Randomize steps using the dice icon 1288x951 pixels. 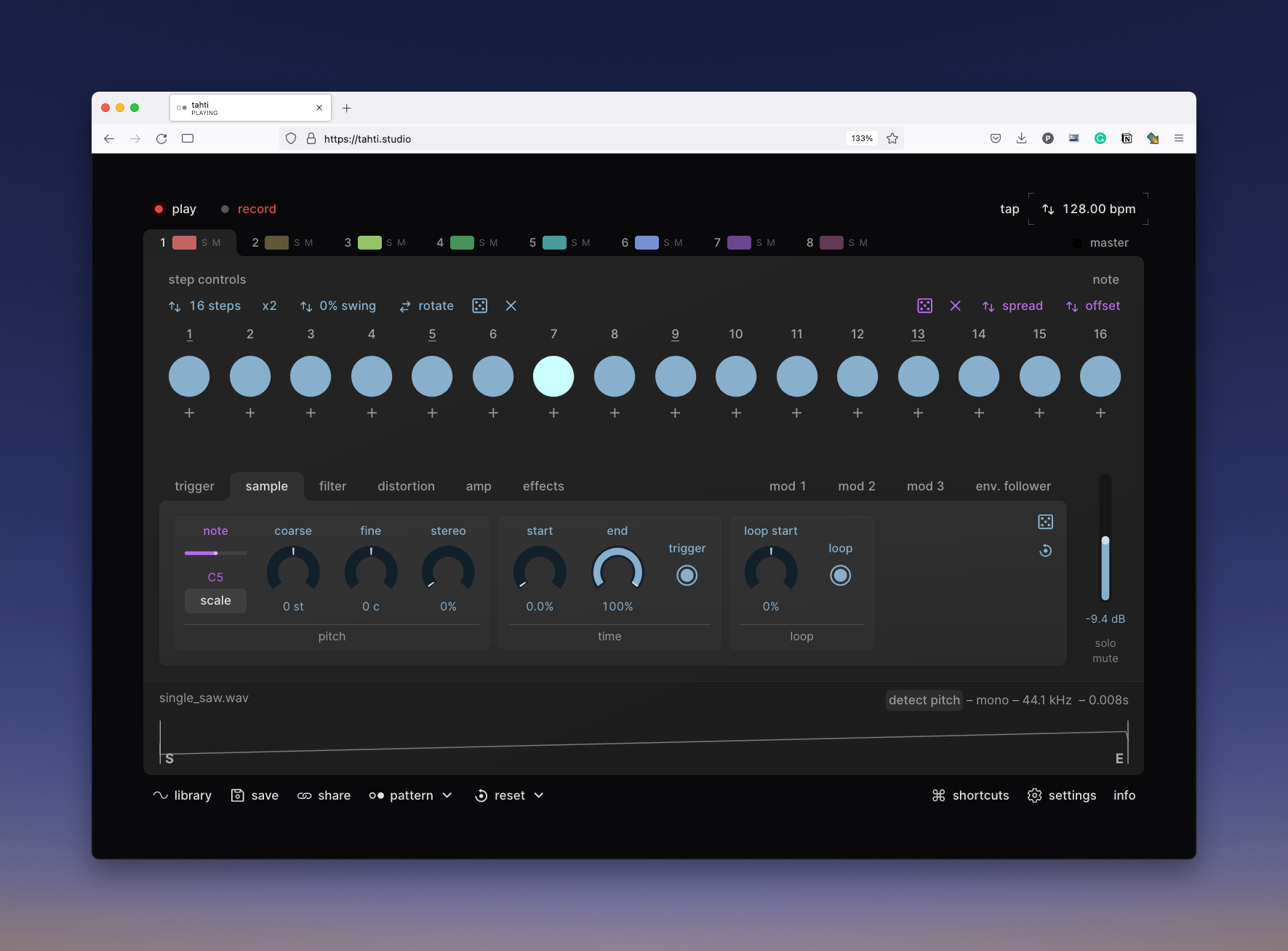480,306
